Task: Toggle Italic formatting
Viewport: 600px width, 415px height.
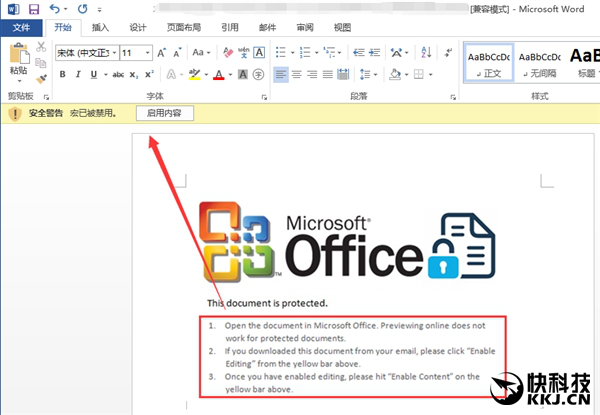Action: [x=77, y=74]
